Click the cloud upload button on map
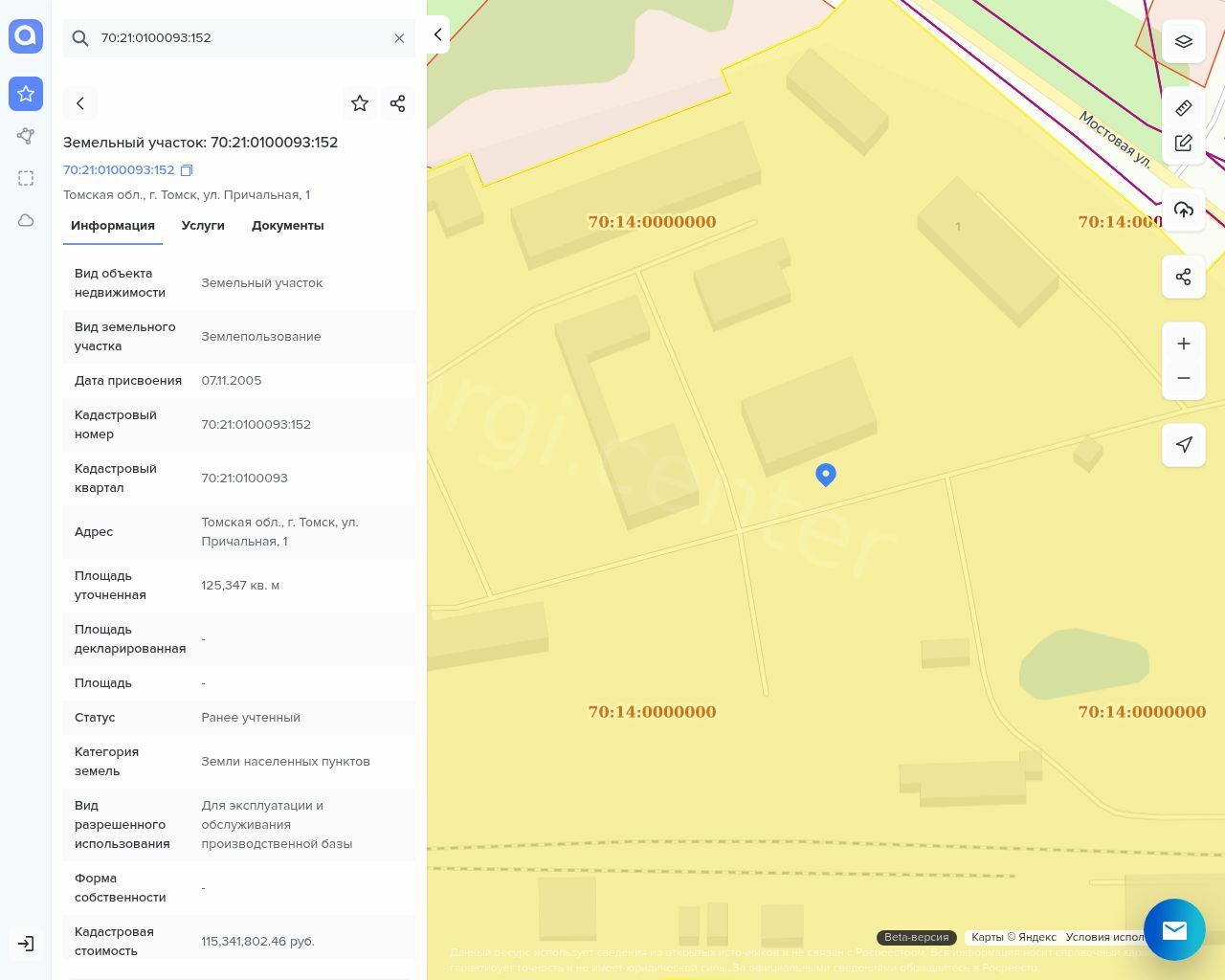The height and width of the screenshot is (980, 1225). [1184, 210]
